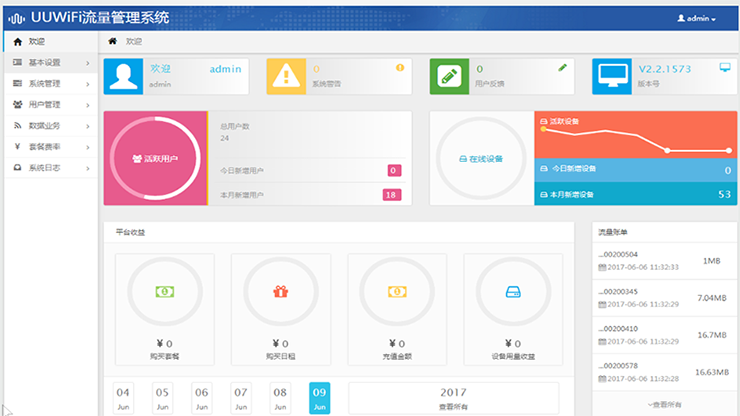The width and height of the screenshot is (740, 416).
Task: Select the 09 Jun date tab
Action: point(319,398)
